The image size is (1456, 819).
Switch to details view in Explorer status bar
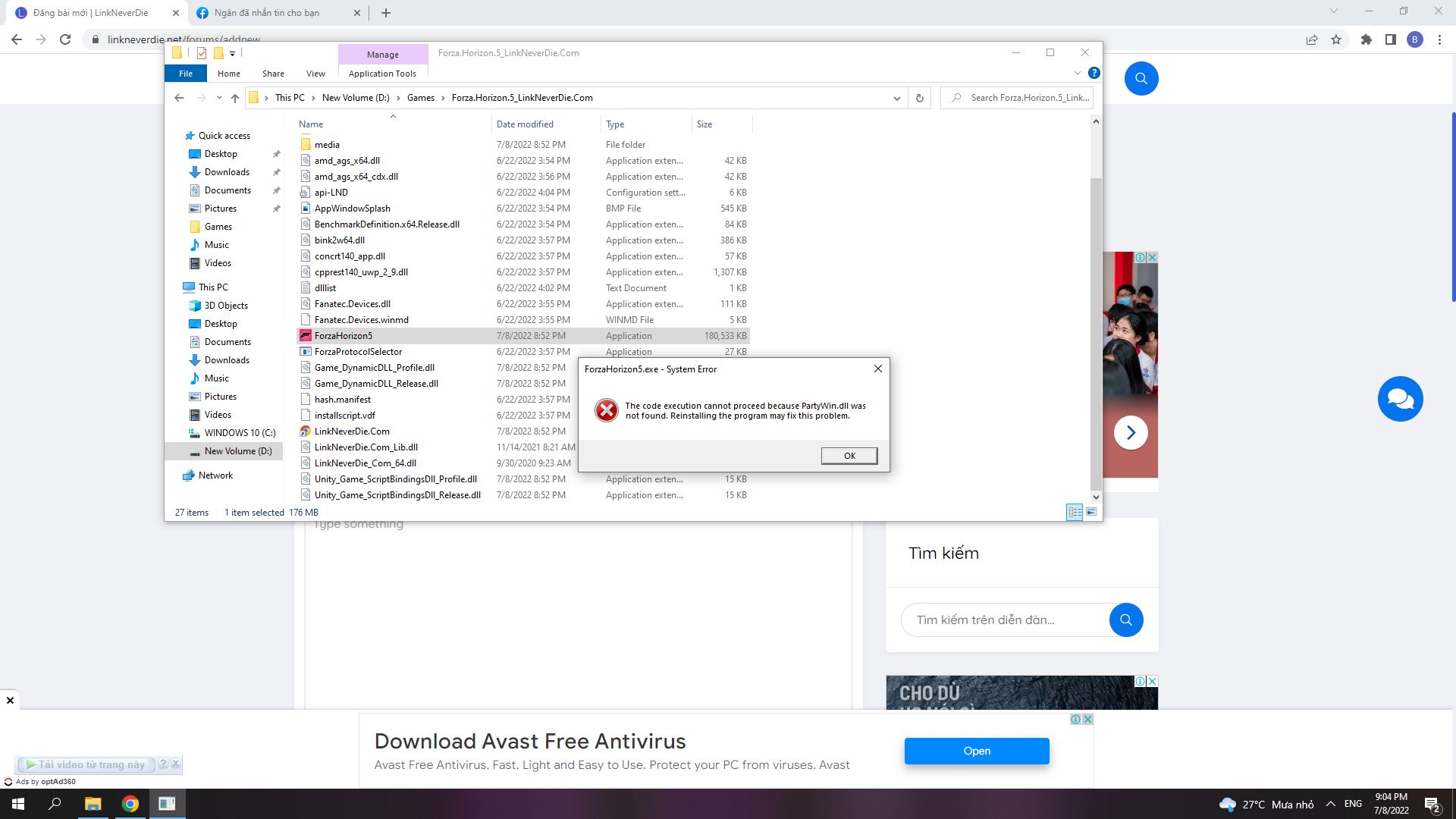pos(1075,512)
